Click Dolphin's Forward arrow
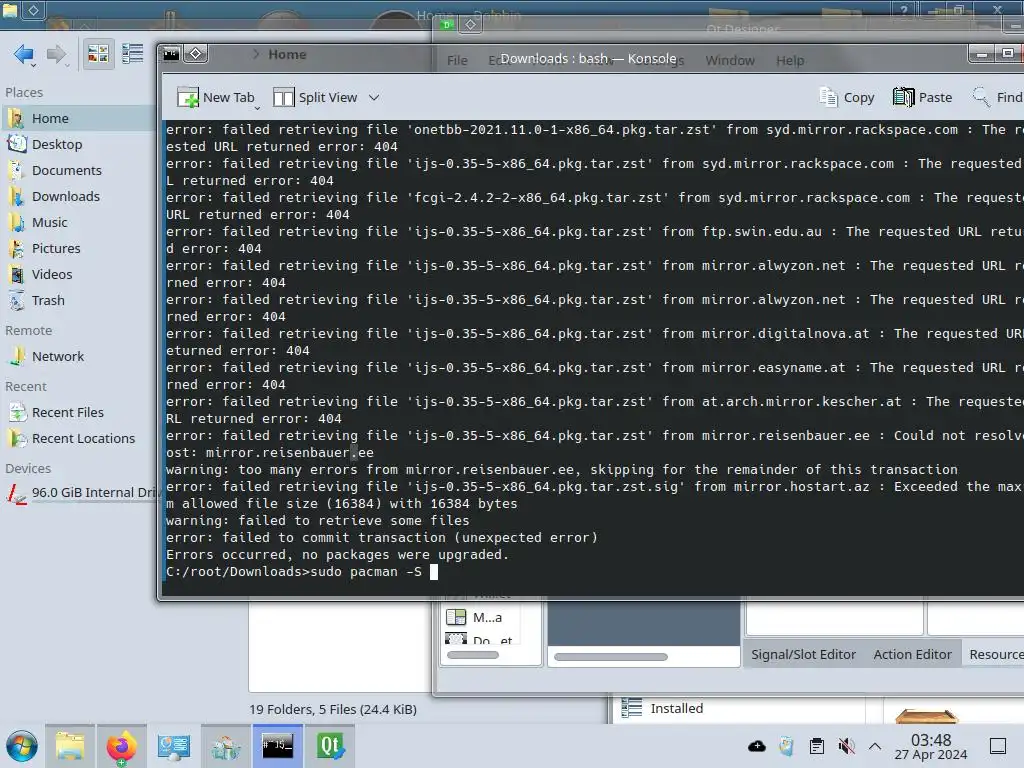The width and height of the screenshot is (1024, 768). pos(56,54)
